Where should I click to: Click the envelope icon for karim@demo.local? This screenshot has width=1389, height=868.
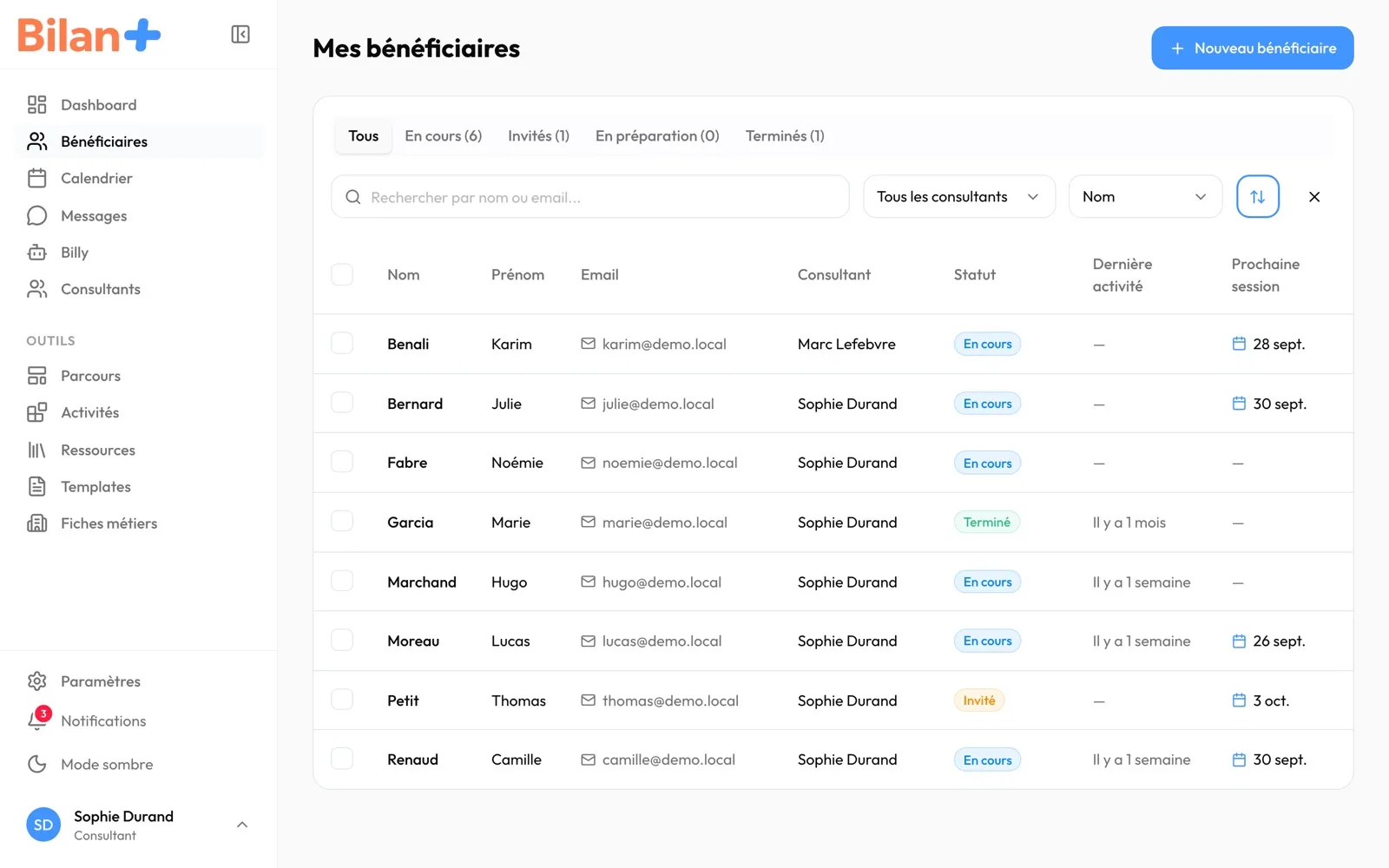[588, 344]
